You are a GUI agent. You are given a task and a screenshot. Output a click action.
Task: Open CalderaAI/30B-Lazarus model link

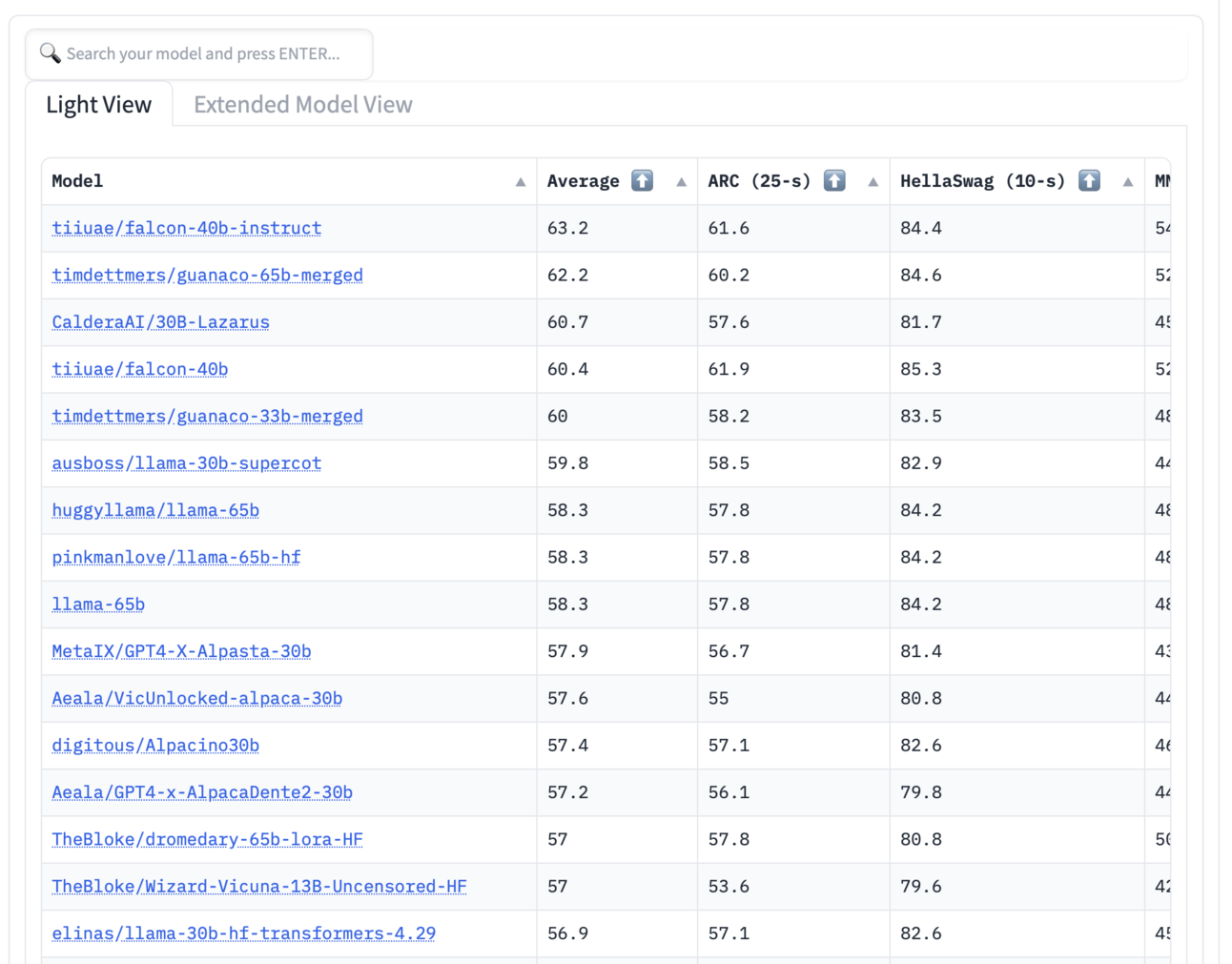point(160,322)
